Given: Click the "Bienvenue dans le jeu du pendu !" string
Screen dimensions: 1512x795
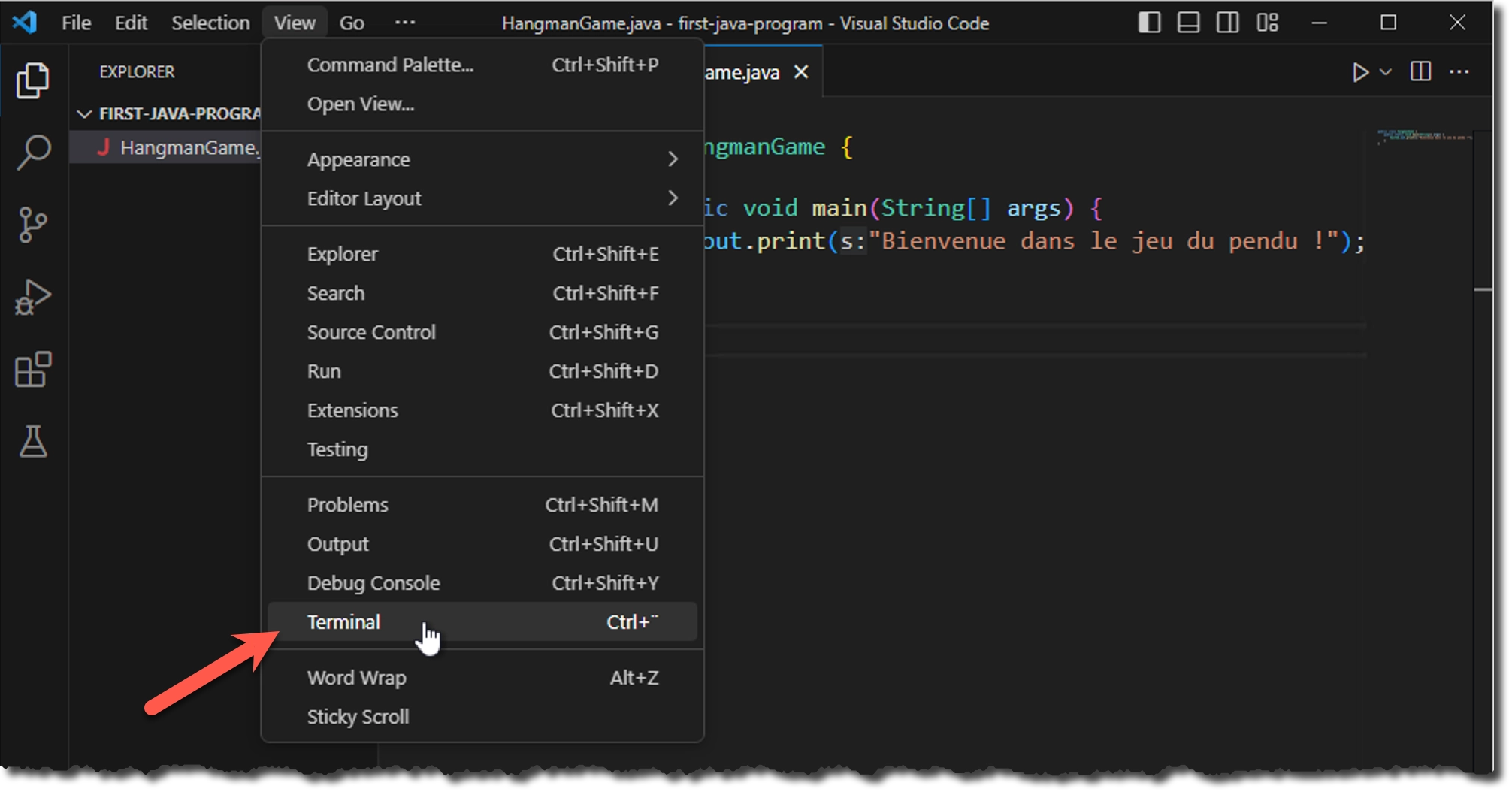Looking at the screenshot, I should [1103, 241].
